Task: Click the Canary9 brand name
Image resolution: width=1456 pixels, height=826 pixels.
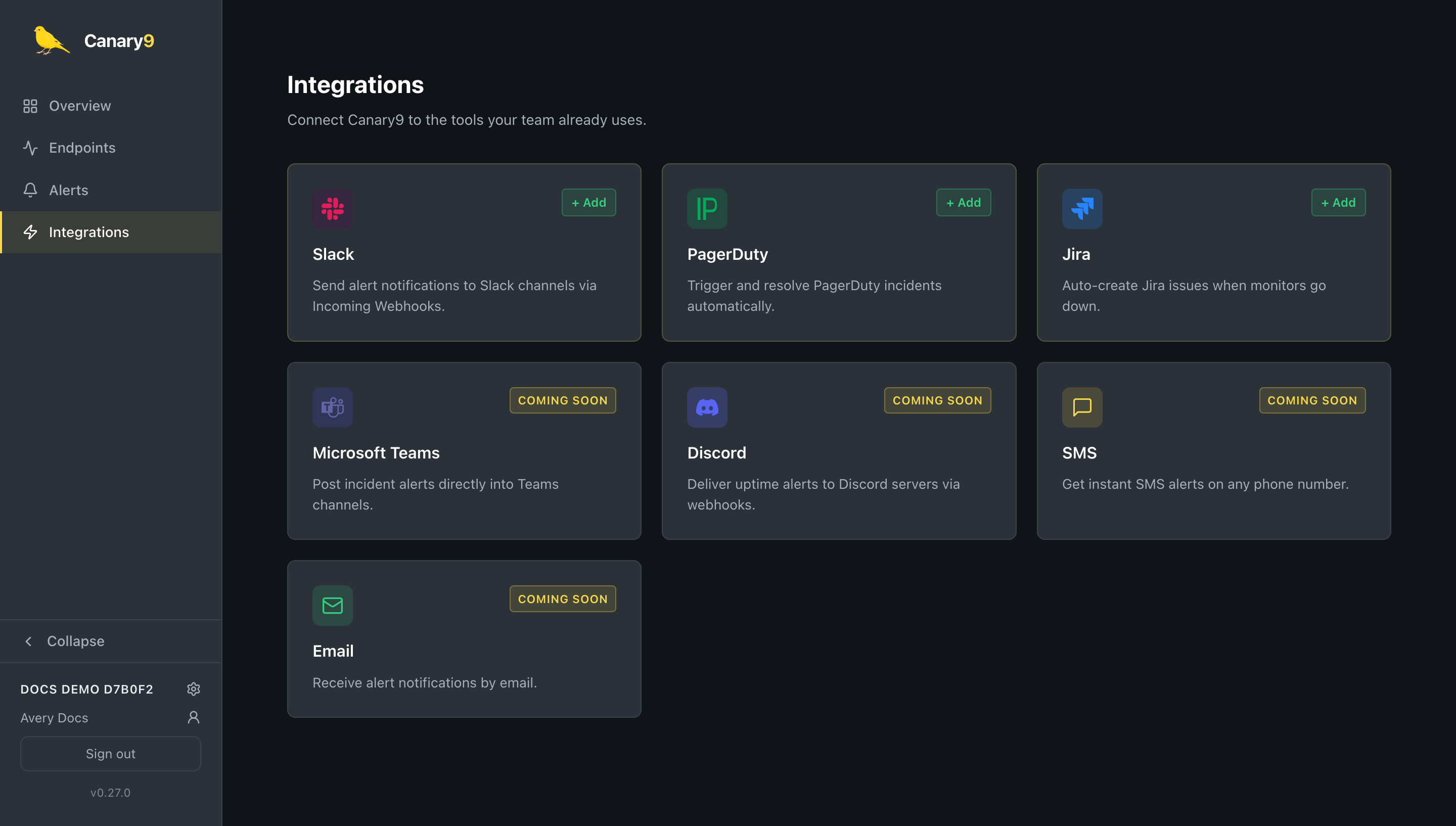Action: point(119,41)
